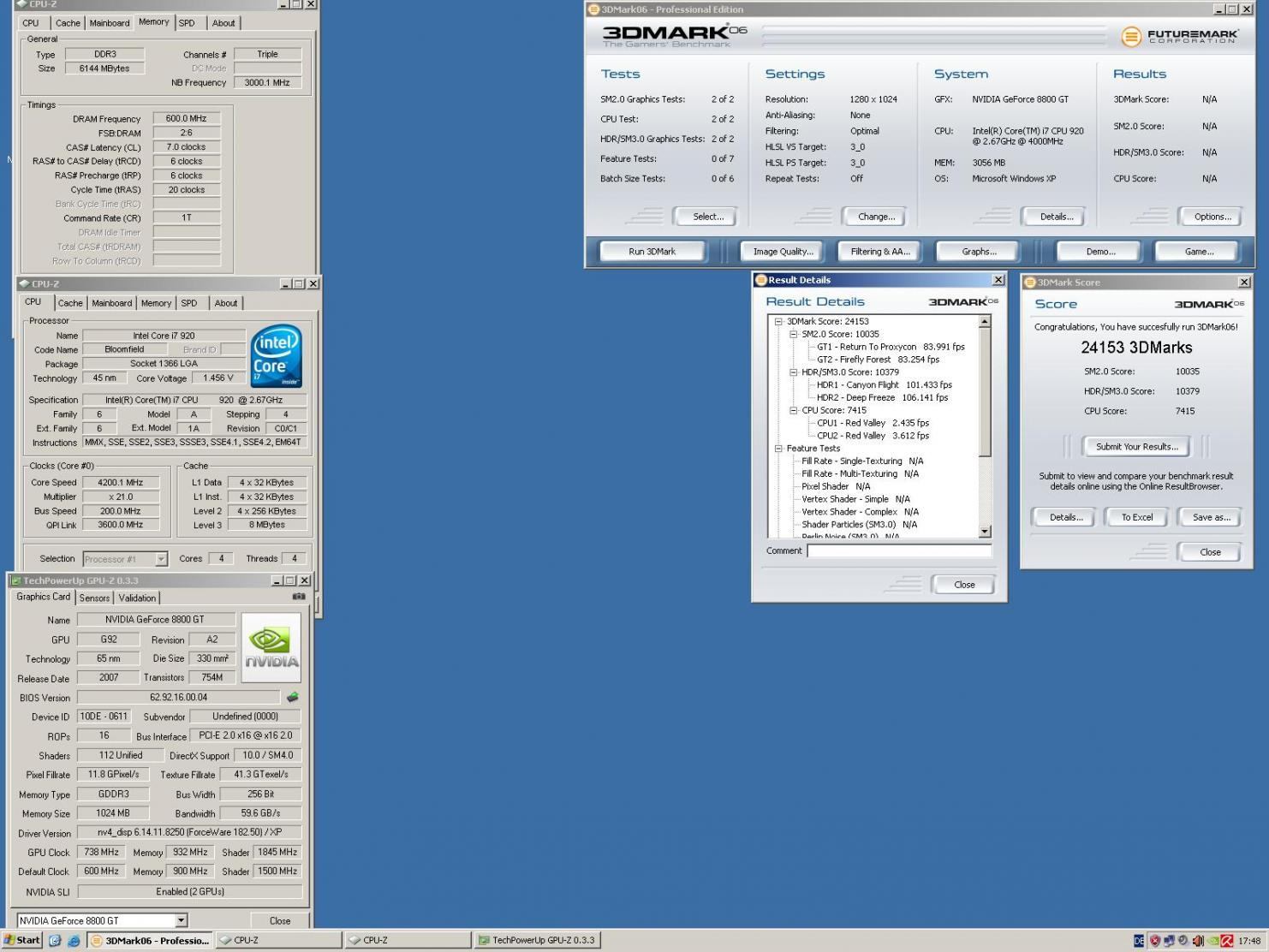Select Pixel Shader N/A feature row
Image resolution: width=1269 pixels, height=952 pixels.
tap(836, 486)
